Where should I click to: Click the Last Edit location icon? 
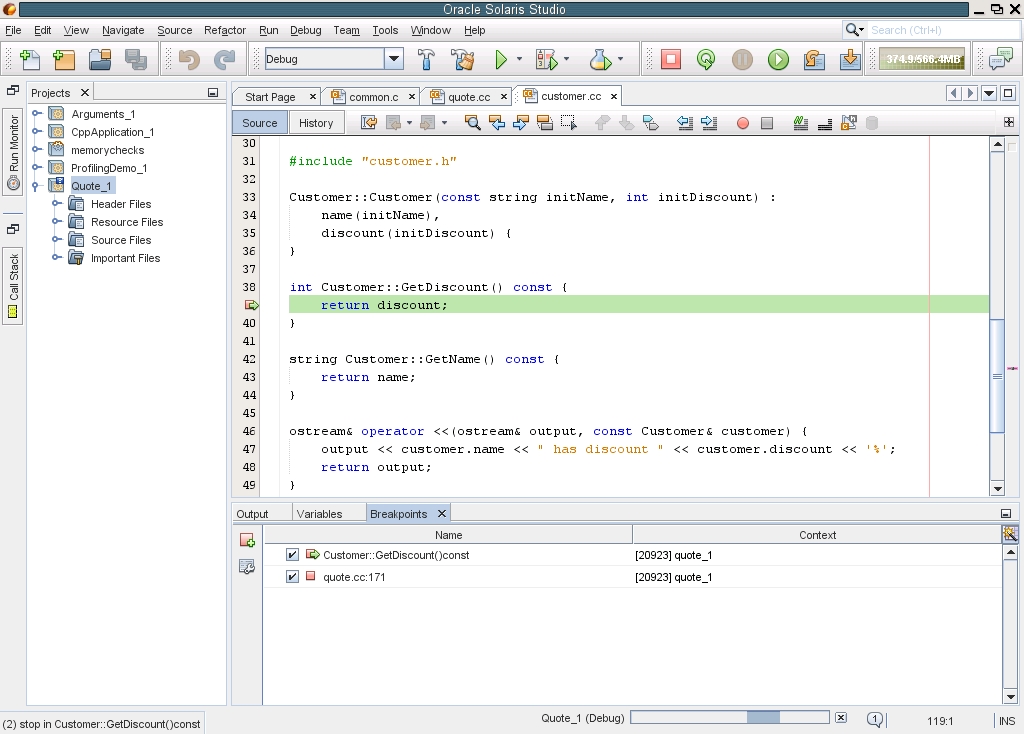click(x=369, y=123)
